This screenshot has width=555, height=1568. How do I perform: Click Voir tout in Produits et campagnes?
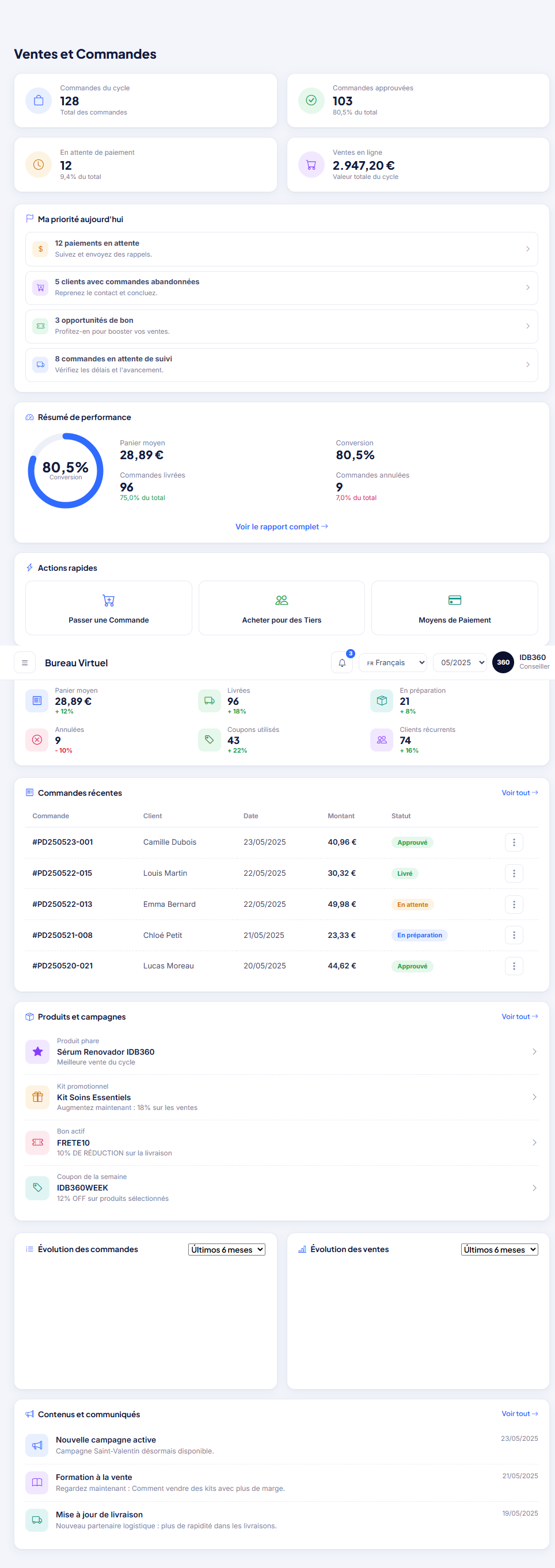pyautogui.click(x=520, y=1017)
